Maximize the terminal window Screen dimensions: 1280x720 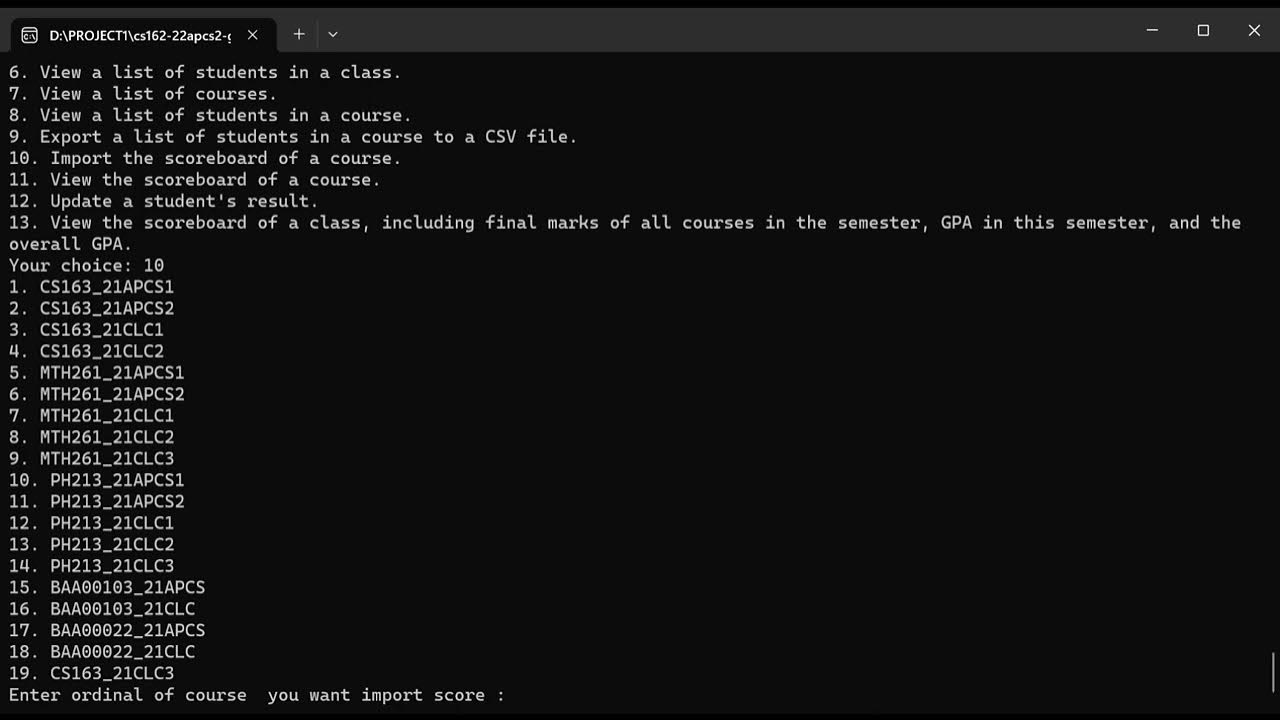pyautogui.click(x=1203, y=31)
